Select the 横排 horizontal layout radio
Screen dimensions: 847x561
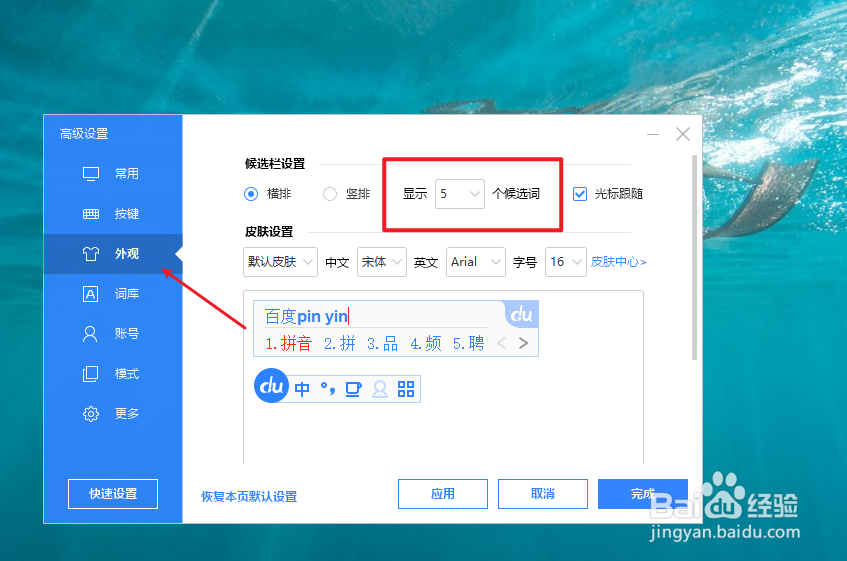click(251, 194)
